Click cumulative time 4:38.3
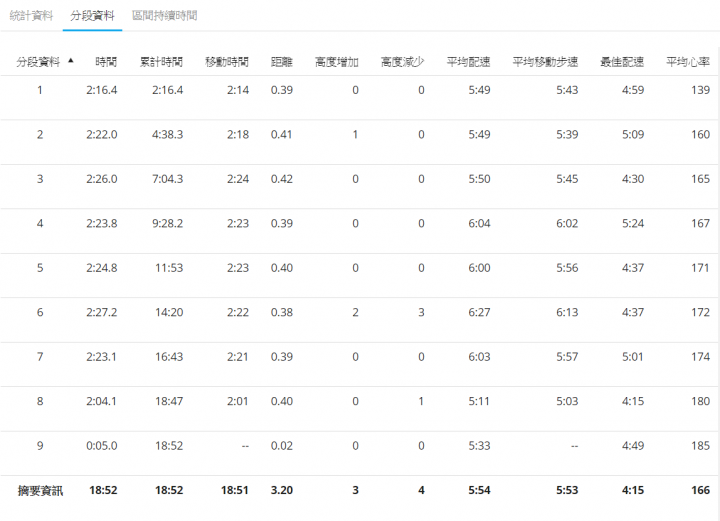This screenshot has width=720, height=521. coord(168,134)
